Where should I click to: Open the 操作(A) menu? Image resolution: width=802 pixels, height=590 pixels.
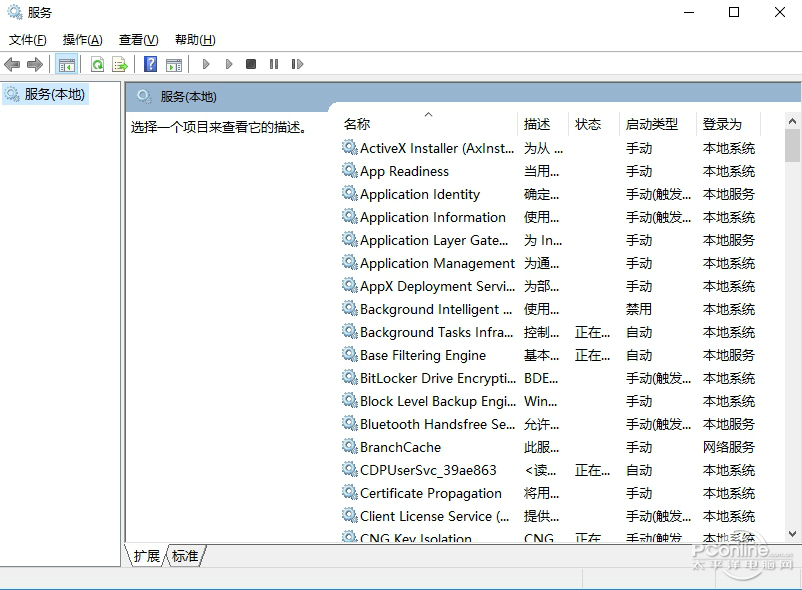click(x=82, y=39)
